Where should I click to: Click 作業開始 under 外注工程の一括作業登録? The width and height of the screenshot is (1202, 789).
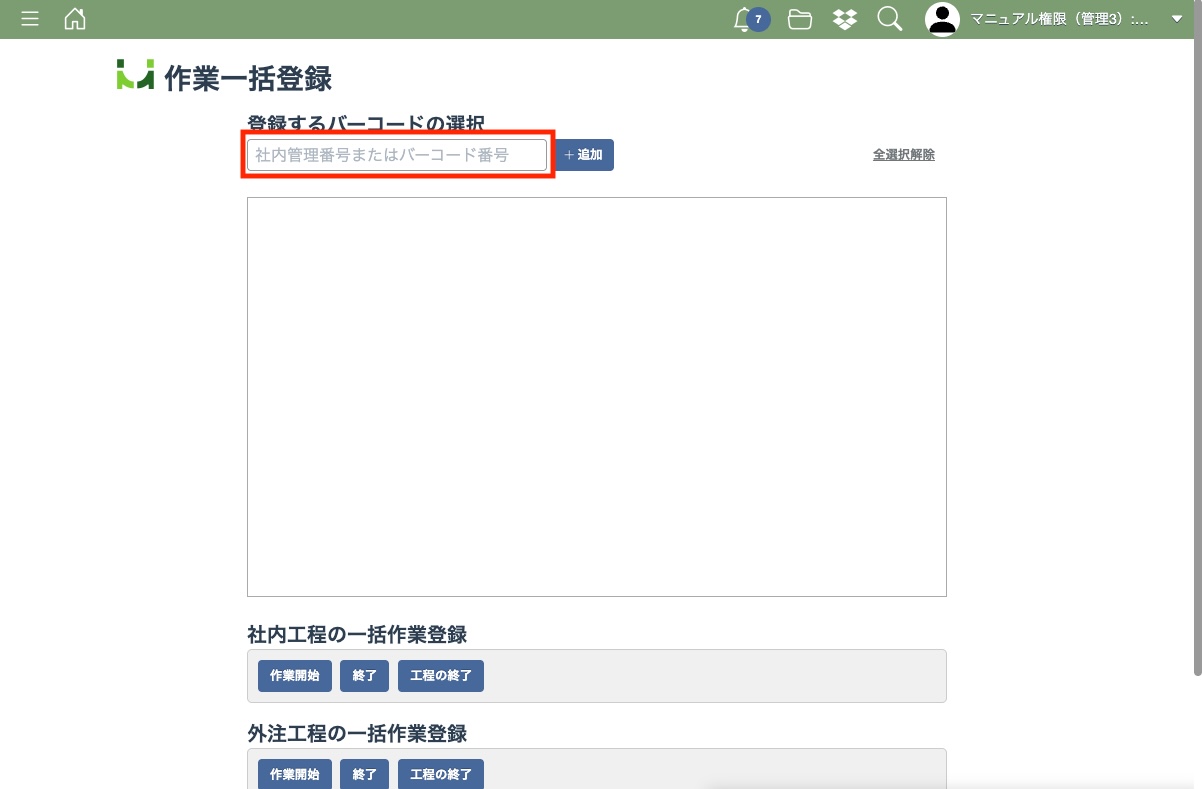294,774
